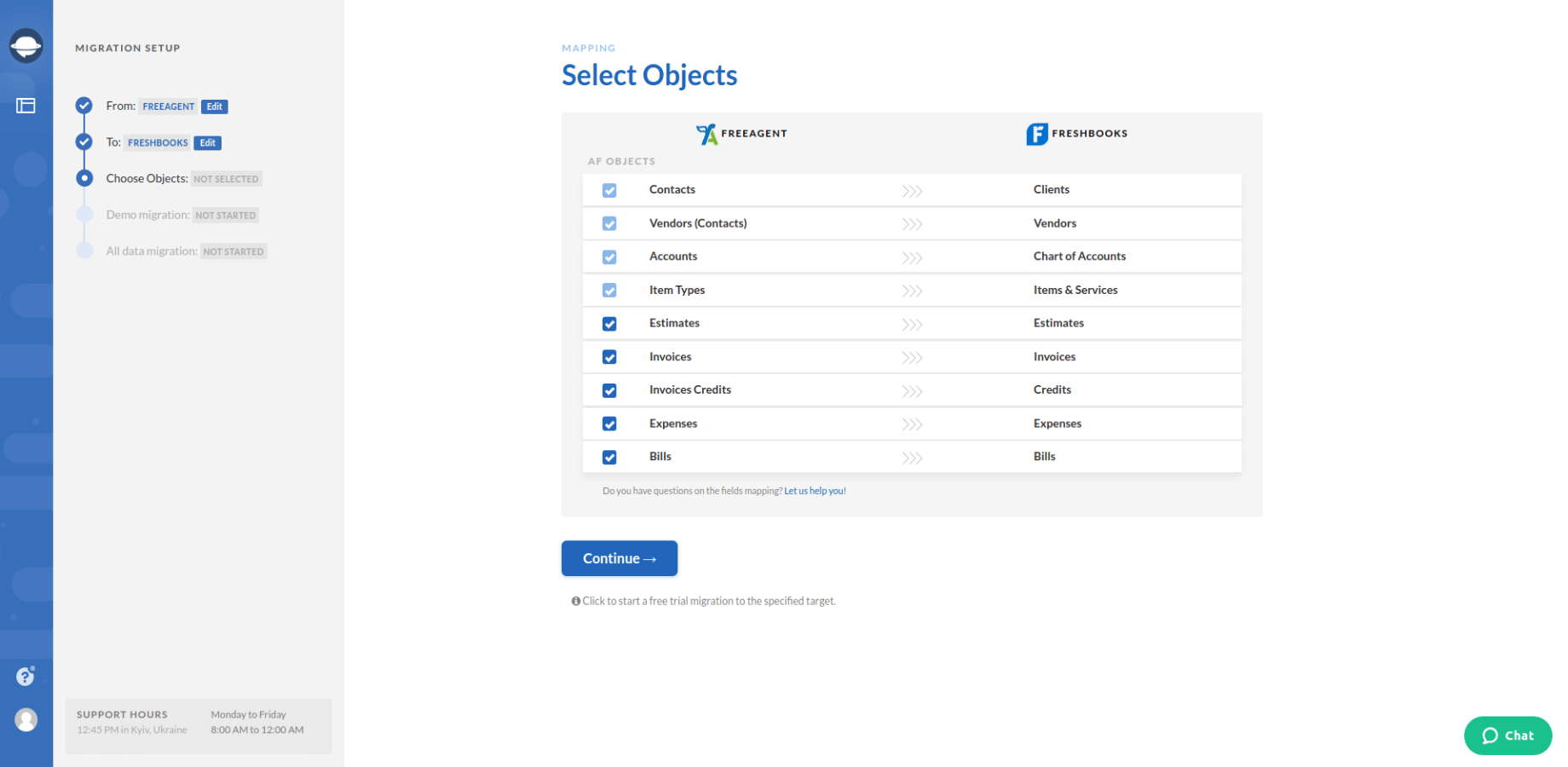Click the Select Objects heading
This screenshot has width=1568, height=767.
point(649,75)
